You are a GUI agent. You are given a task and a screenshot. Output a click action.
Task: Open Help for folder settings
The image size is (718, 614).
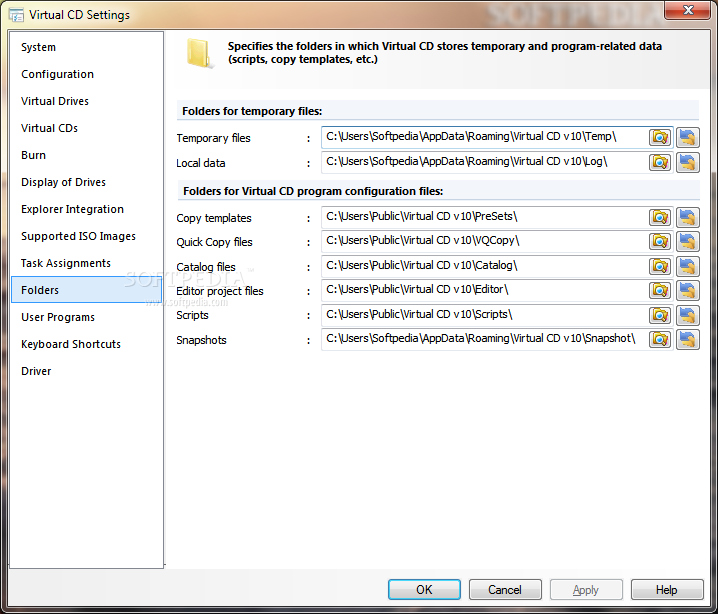tap(667, 590)
